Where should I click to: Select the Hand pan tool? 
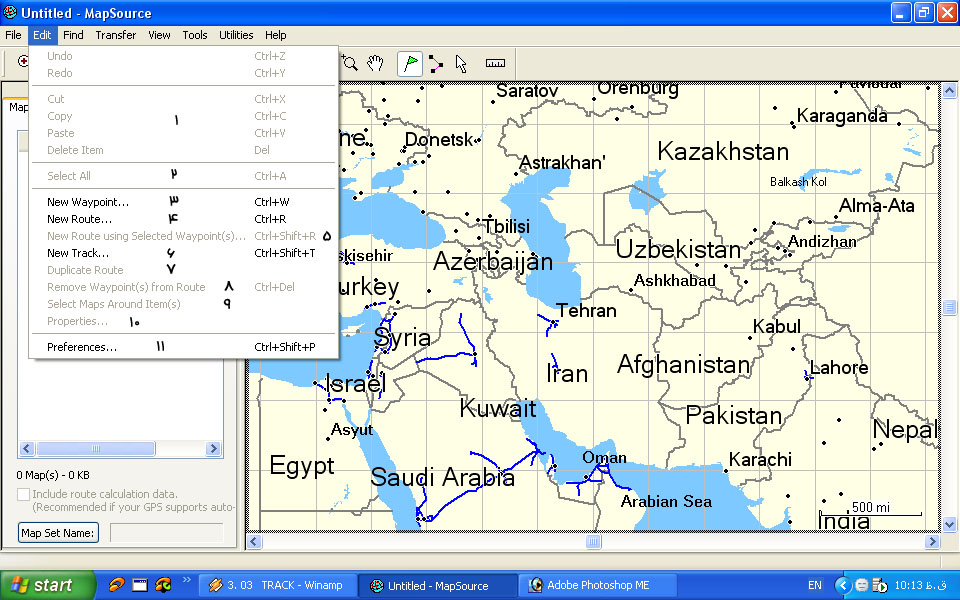coord(376,63)
